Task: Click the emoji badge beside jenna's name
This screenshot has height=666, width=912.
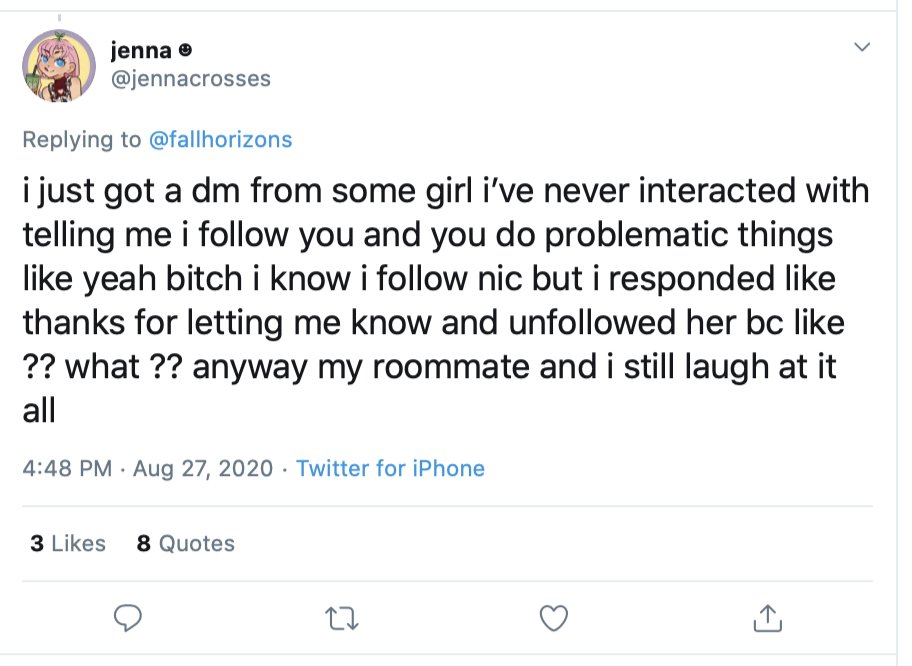Action: (x=186, y=50)
